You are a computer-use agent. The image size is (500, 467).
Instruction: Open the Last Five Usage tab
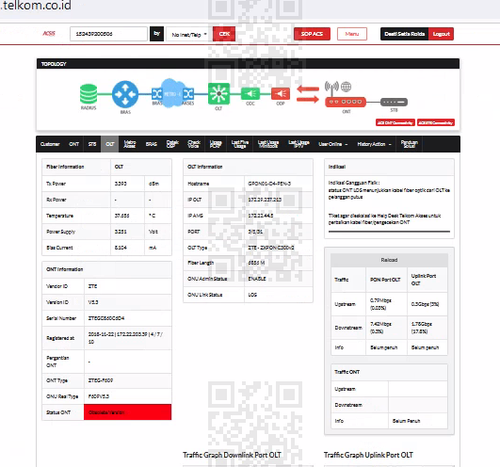pyautogui.click(x=240, y=144)
